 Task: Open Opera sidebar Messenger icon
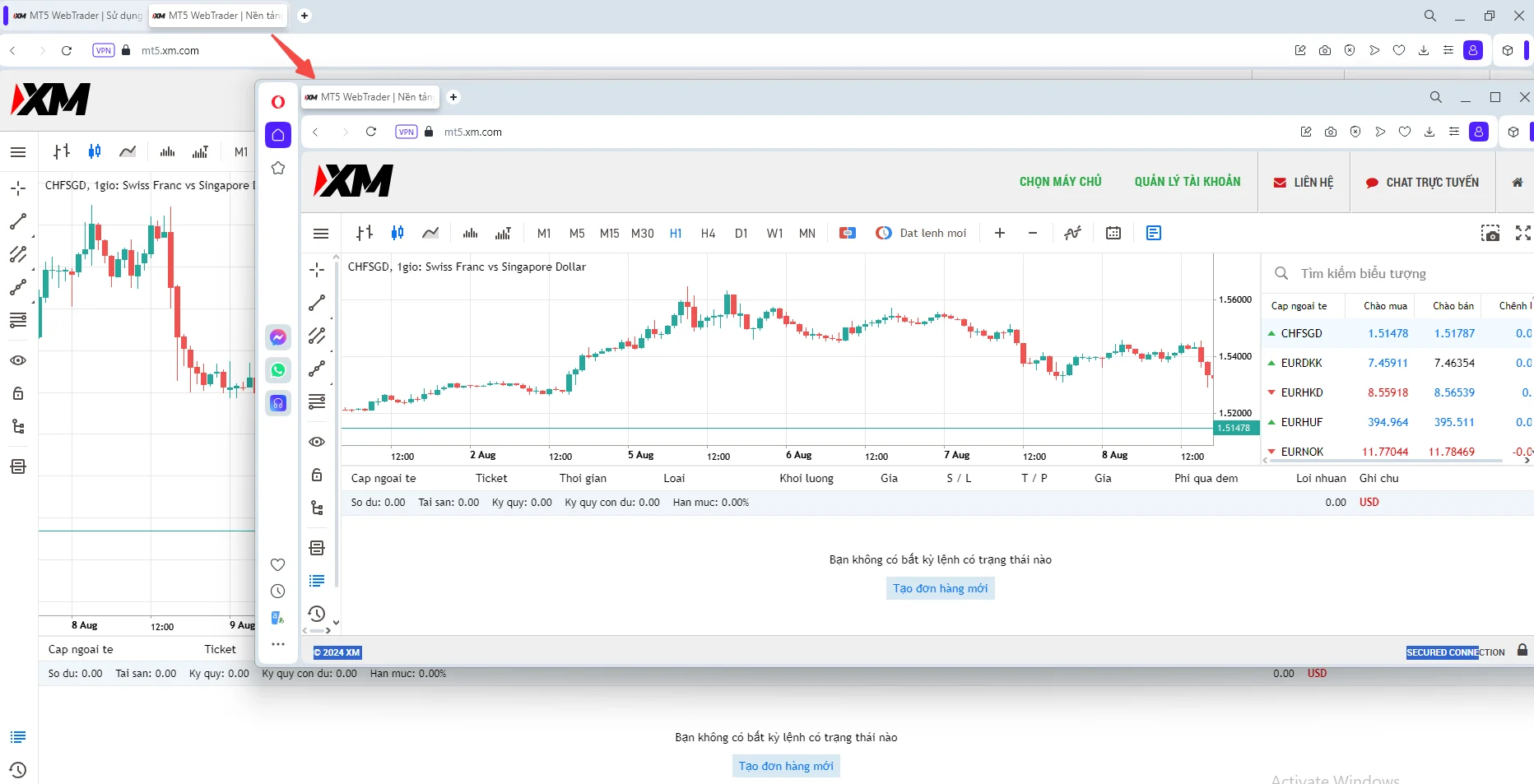[x=278, y=337]
